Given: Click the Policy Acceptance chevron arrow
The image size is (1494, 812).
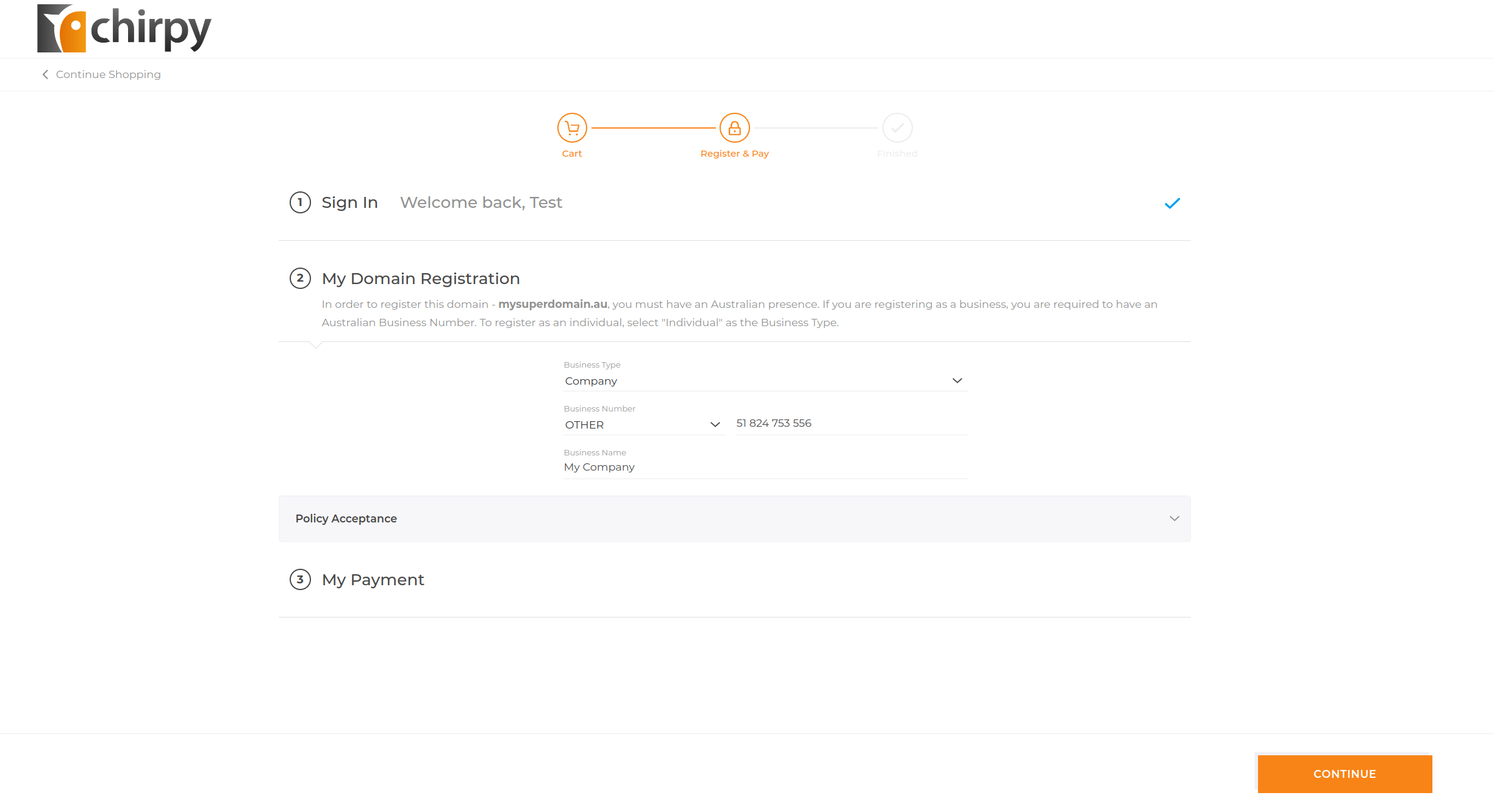Looking at the screenshot, I should (x=1174, y=519).
